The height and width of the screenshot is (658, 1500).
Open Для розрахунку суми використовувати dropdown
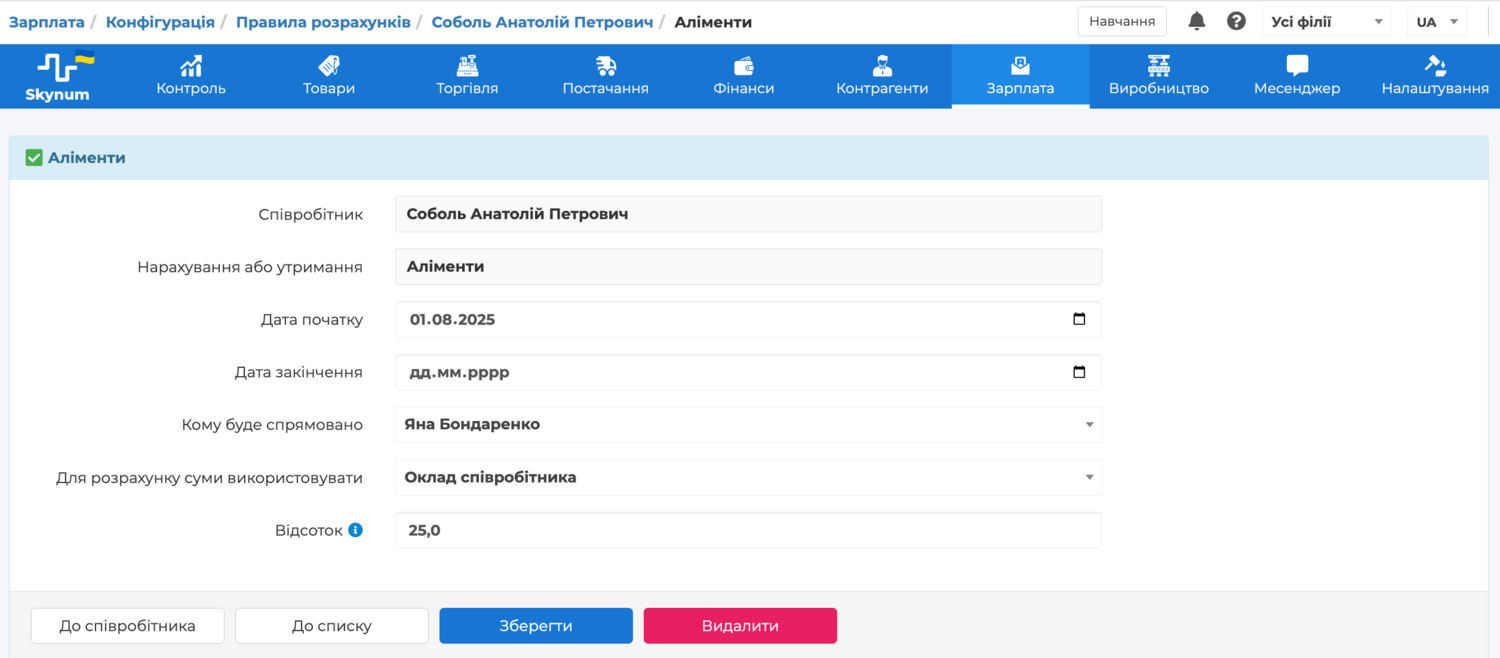click(748, 478)
